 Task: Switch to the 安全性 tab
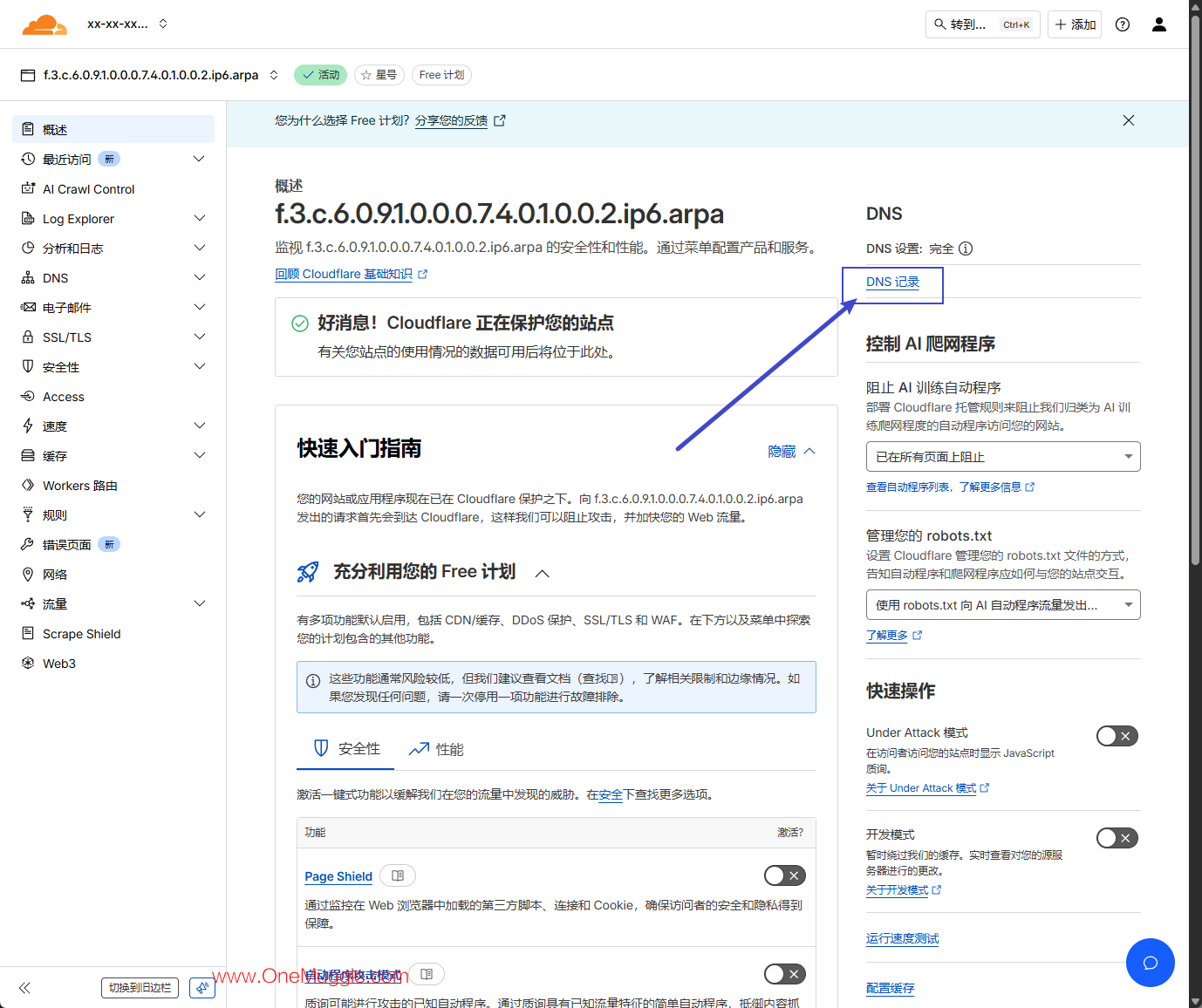pos(345,749)
